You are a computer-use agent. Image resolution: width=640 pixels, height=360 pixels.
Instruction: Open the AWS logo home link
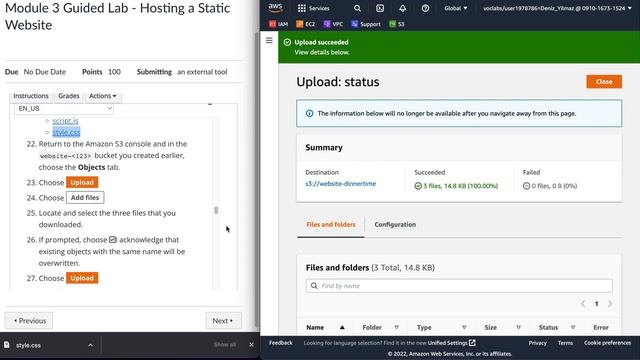point(276,8)
